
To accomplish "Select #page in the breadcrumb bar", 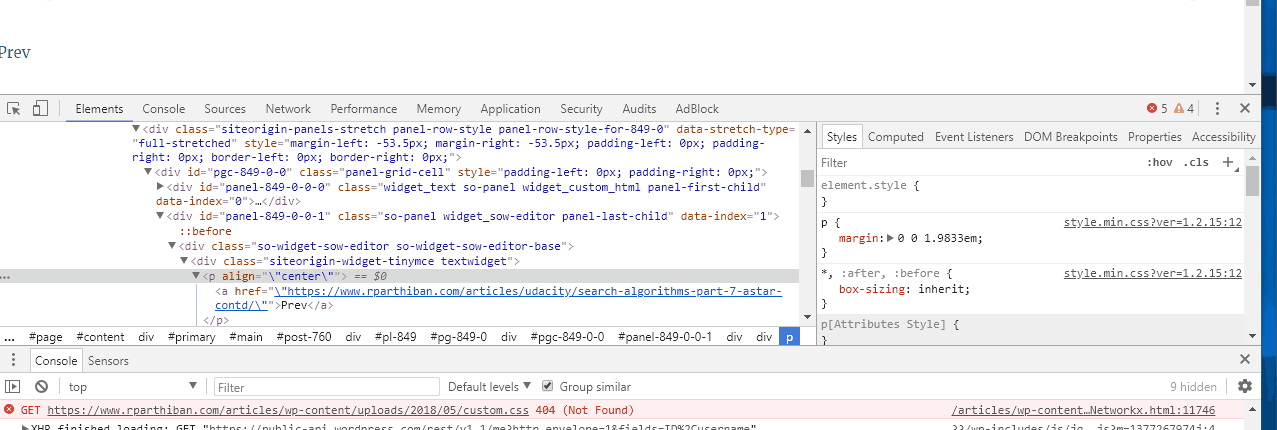I will (x=46, y=337).
